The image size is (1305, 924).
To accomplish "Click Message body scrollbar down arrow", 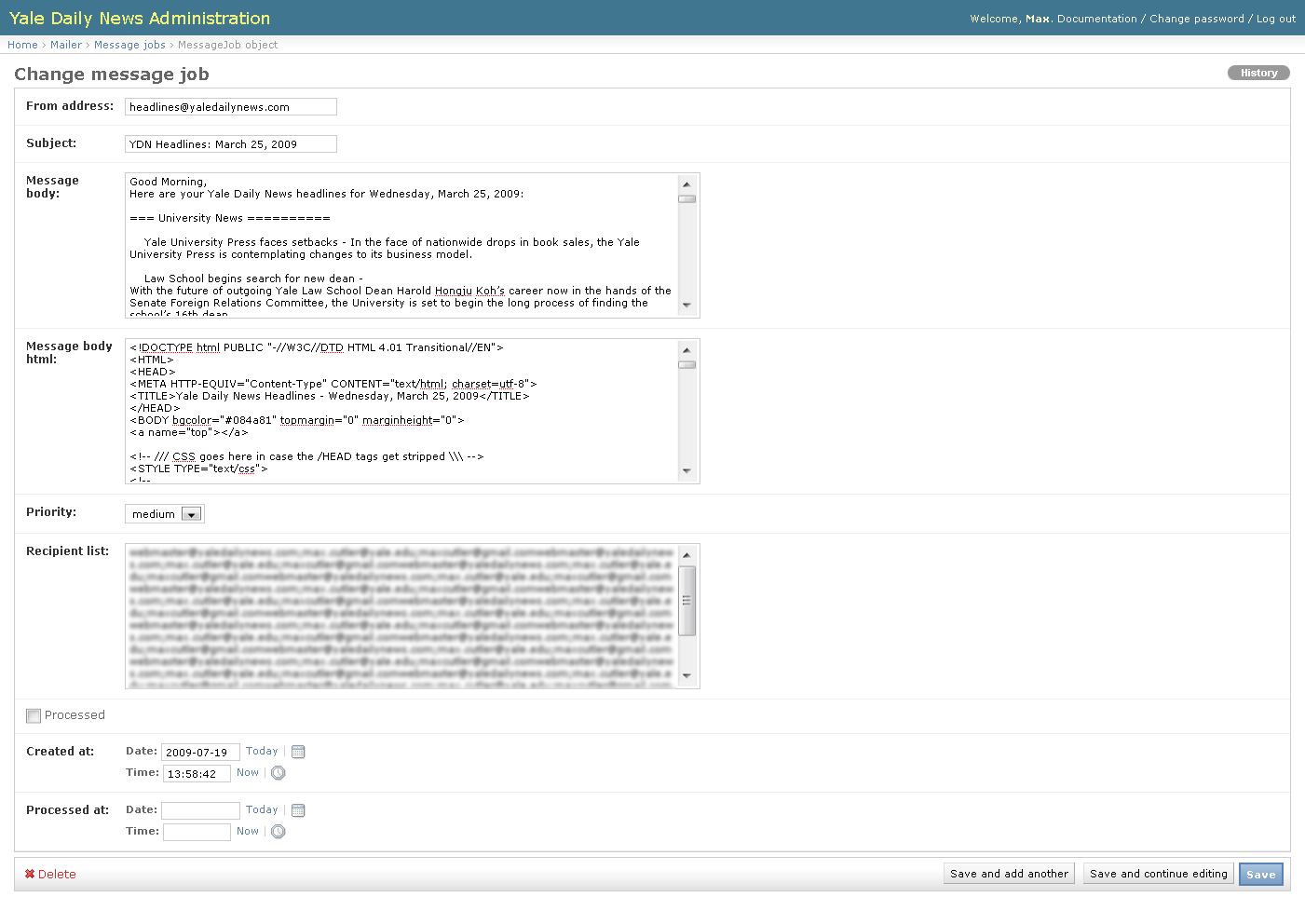I will (687, 306).
